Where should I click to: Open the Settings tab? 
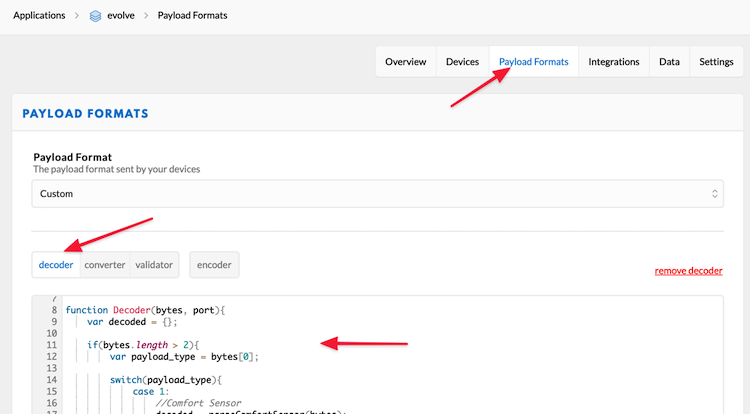(716, 62)
